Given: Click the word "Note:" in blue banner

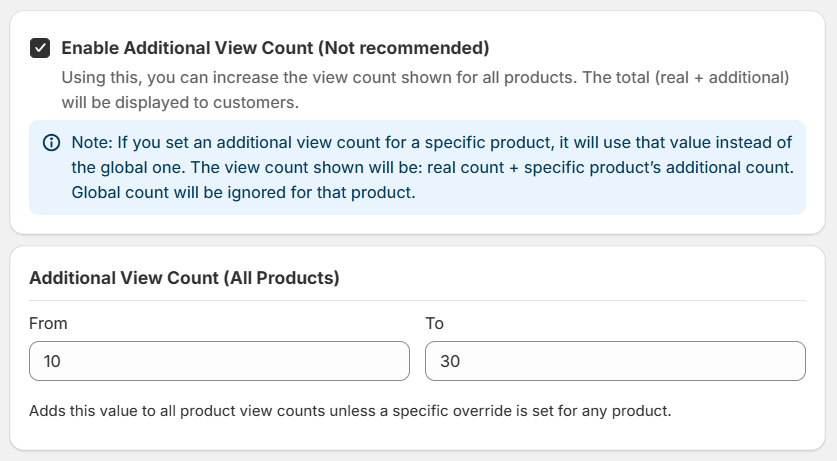Looking at the screenshot, I should click(x=93, y=142).
